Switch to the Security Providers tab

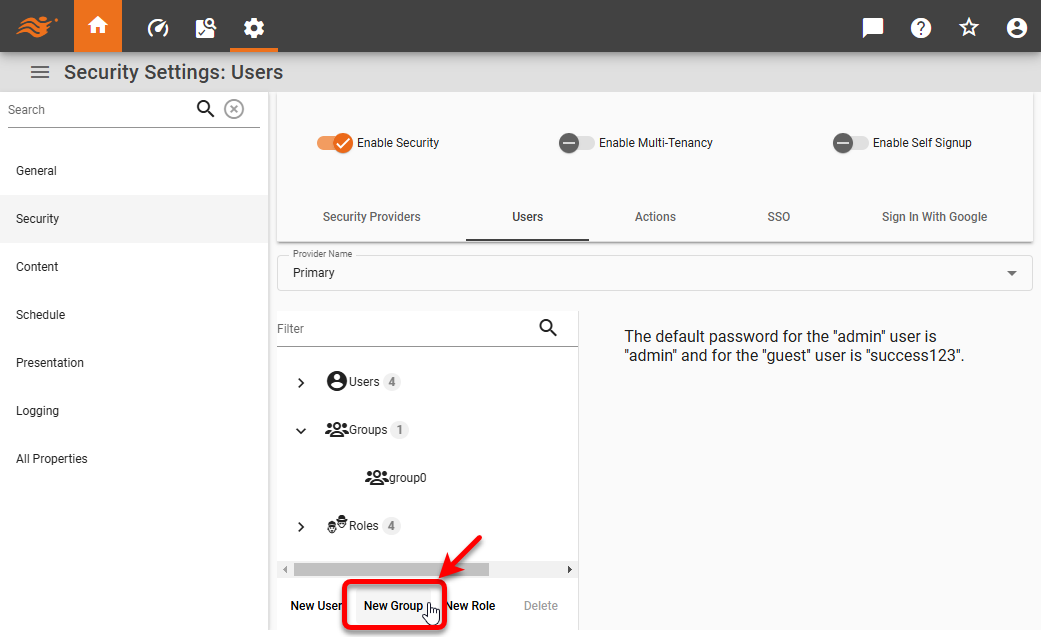(x=371, y=216)
